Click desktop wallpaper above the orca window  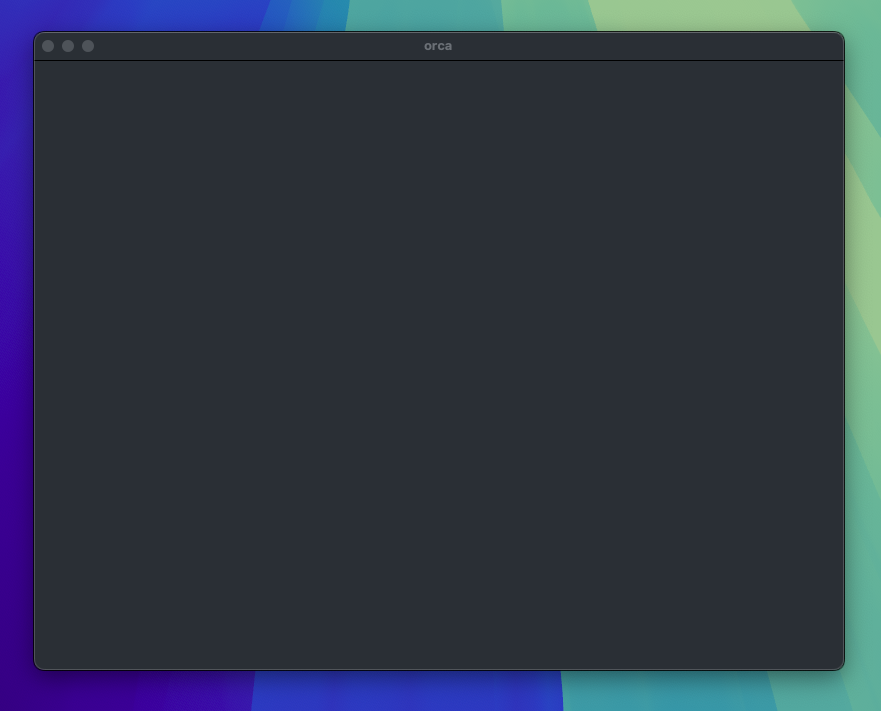click(x=439, y=14)
